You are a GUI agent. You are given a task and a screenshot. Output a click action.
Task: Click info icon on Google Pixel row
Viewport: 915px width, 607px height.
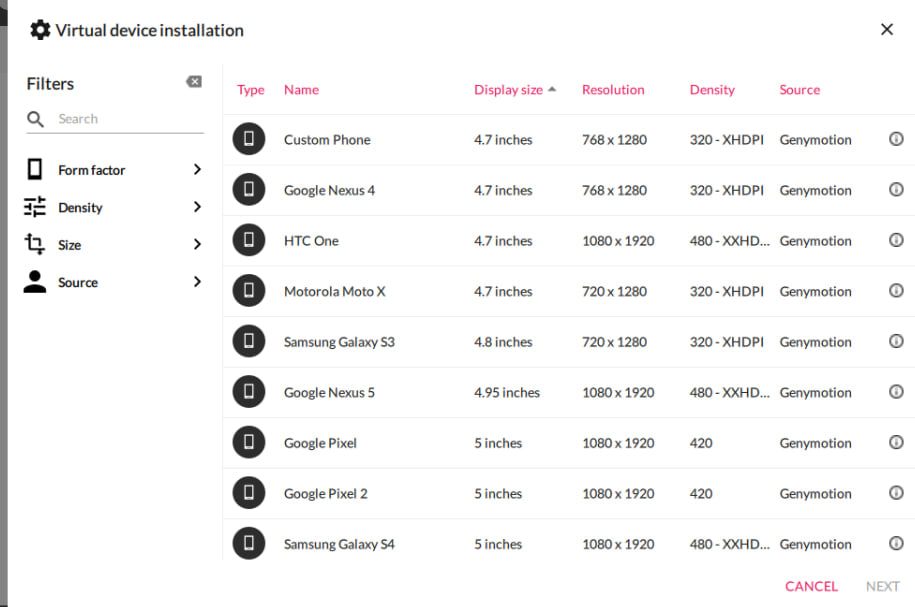[x=896, y=443]
